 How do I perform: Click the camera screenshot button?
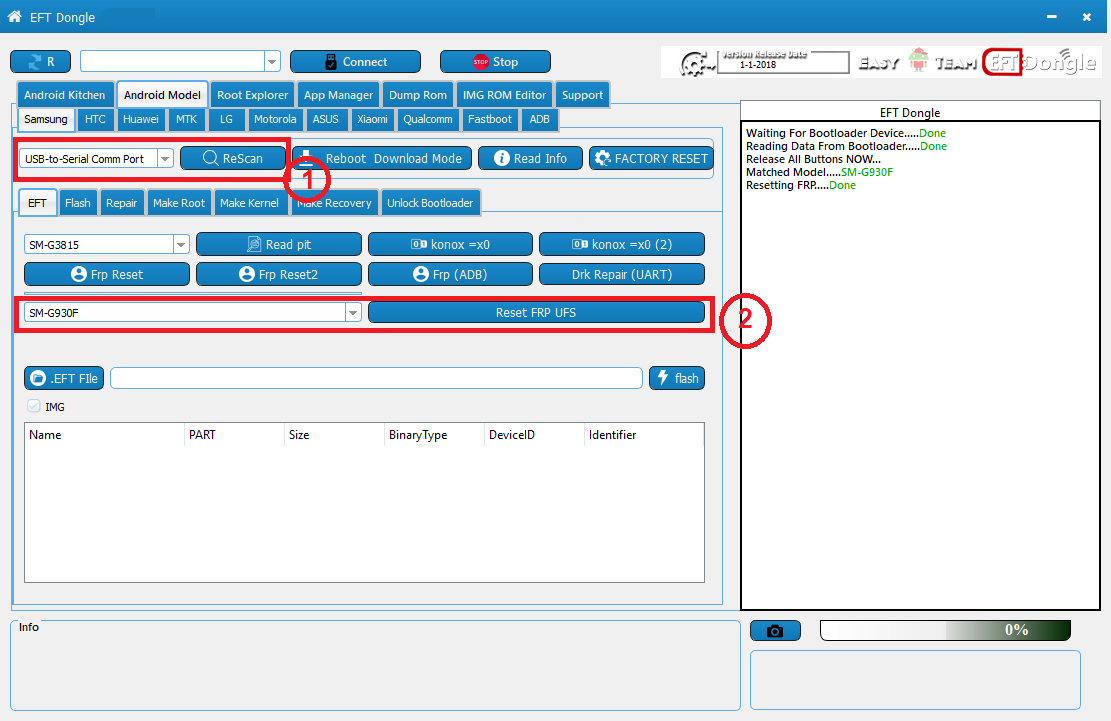[x=775, y=630]
